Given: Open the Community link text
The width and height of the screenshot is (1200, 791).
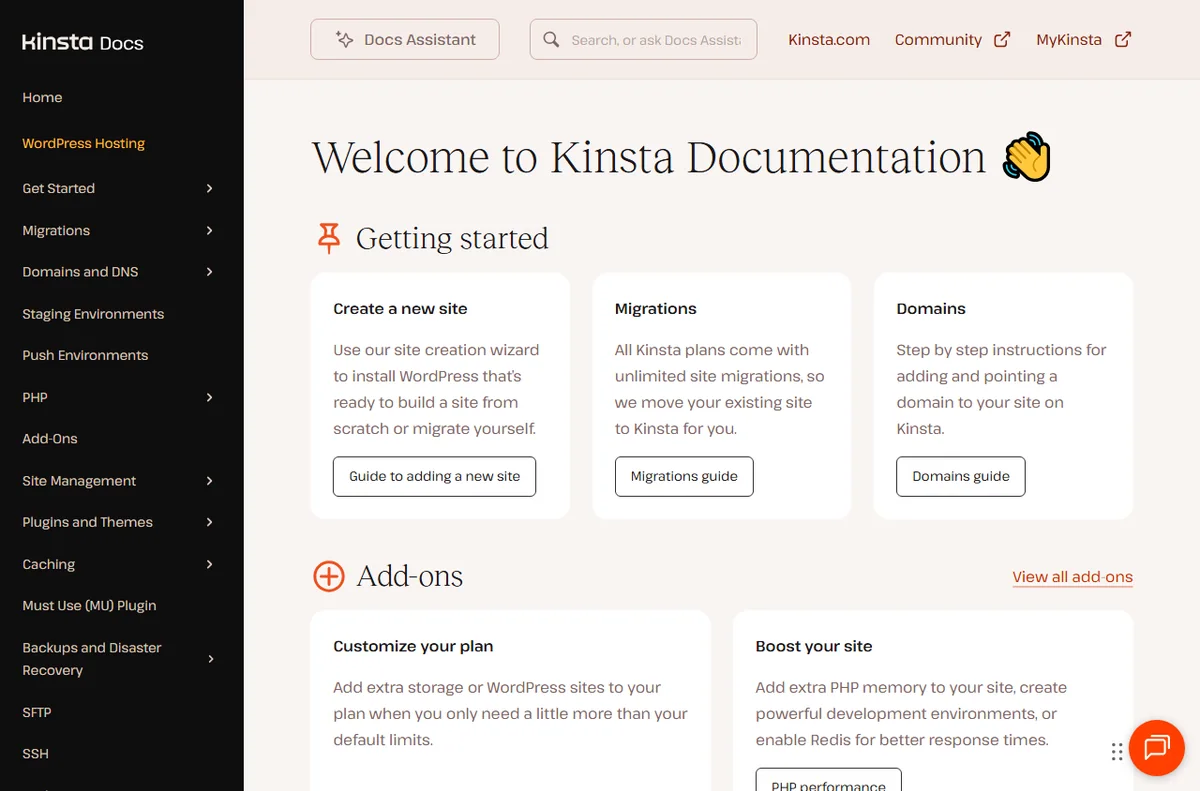Looking at the screenshot, I should point(938,40).
